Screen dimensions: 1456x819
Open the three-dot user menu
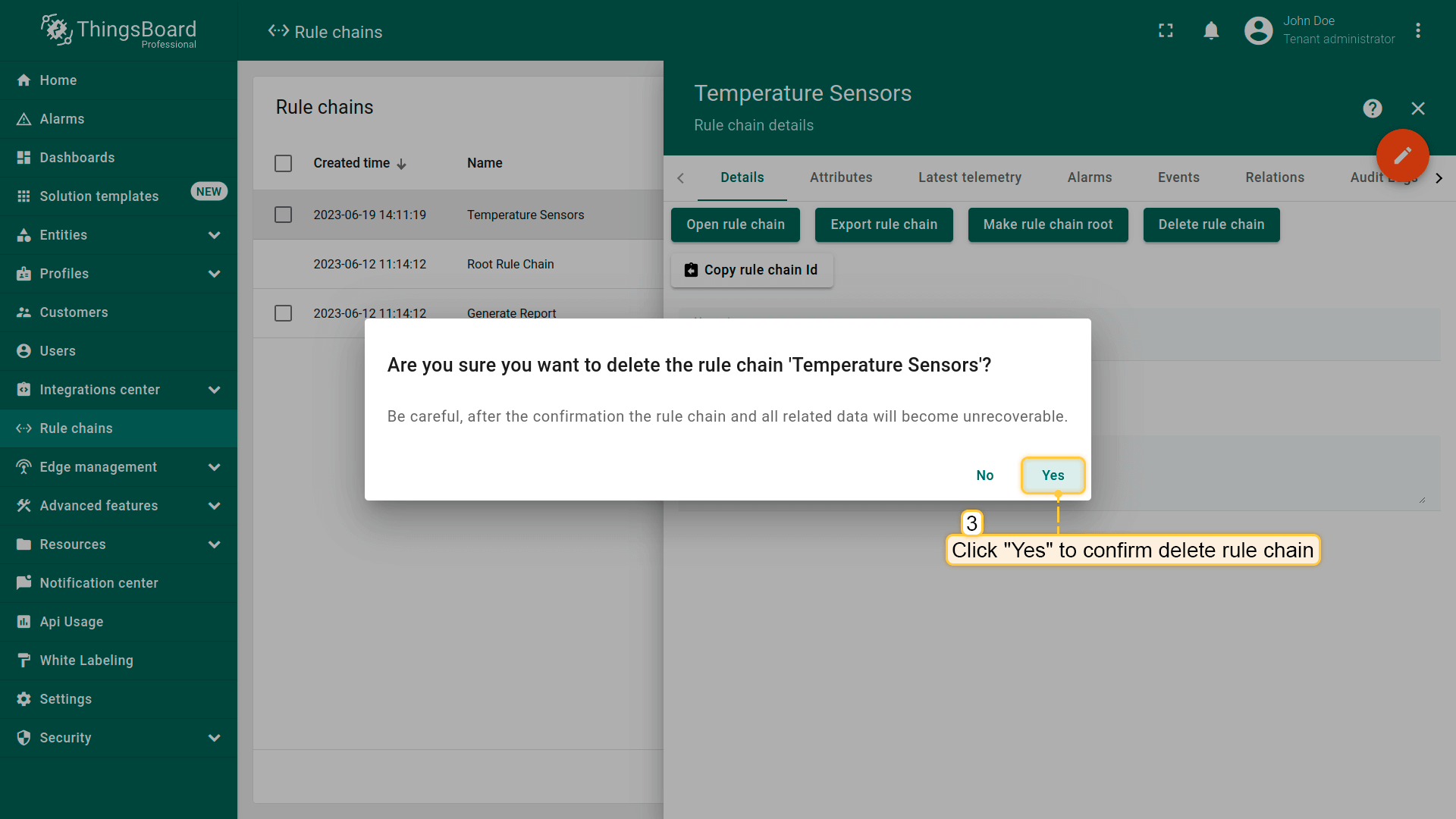pyautogui.click(x=1417, y=30)
